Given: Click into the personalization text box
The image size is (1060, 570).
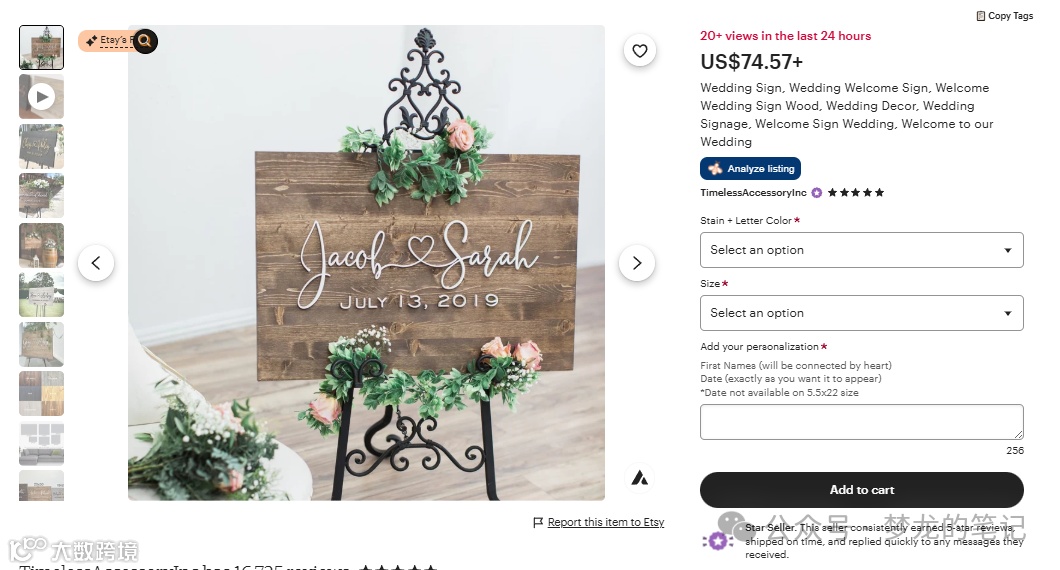Looking at the screenshot, I should point(861,422).
